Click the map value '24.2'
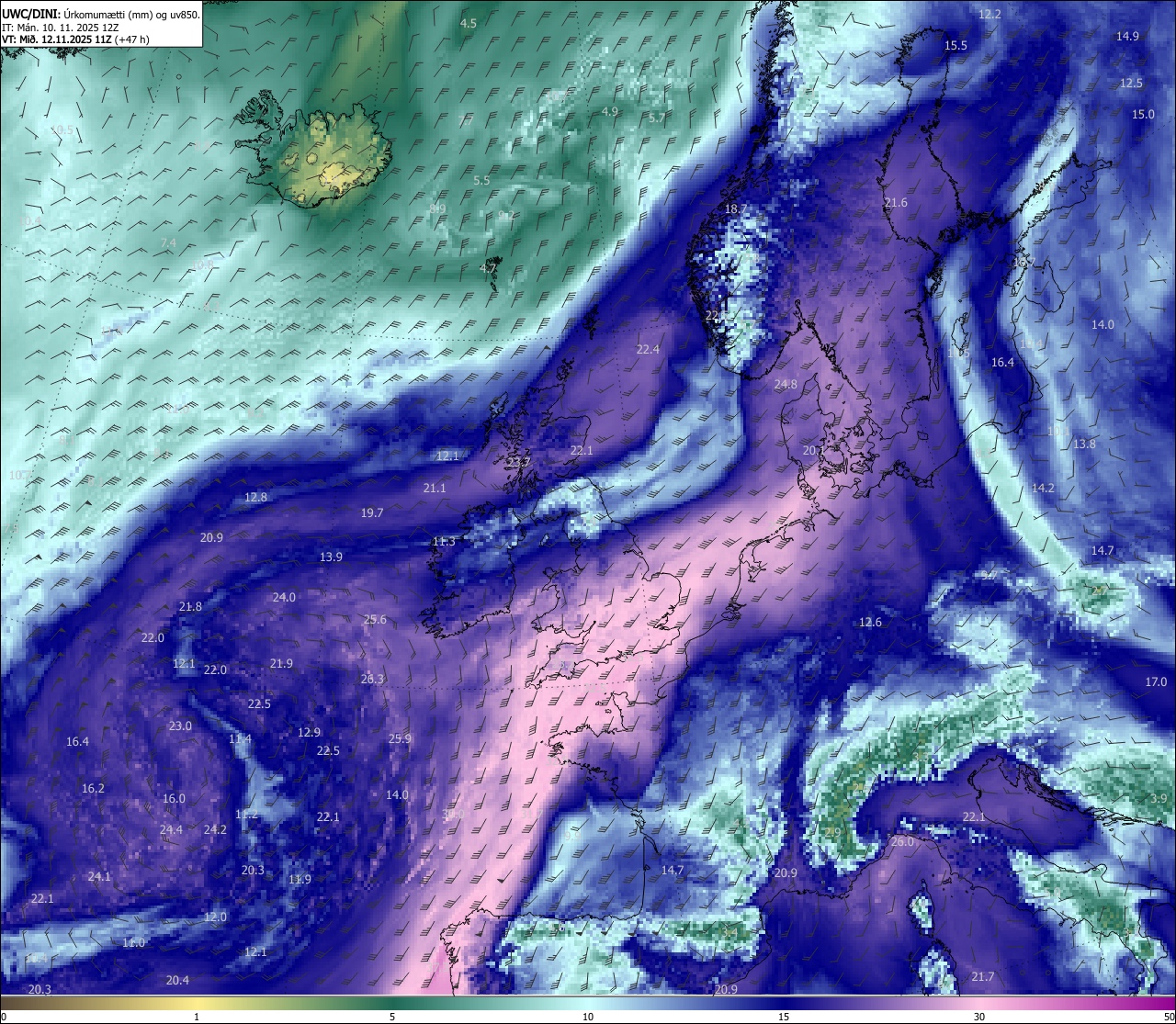Screen dimensions: 1176x1024 [215, 828]
